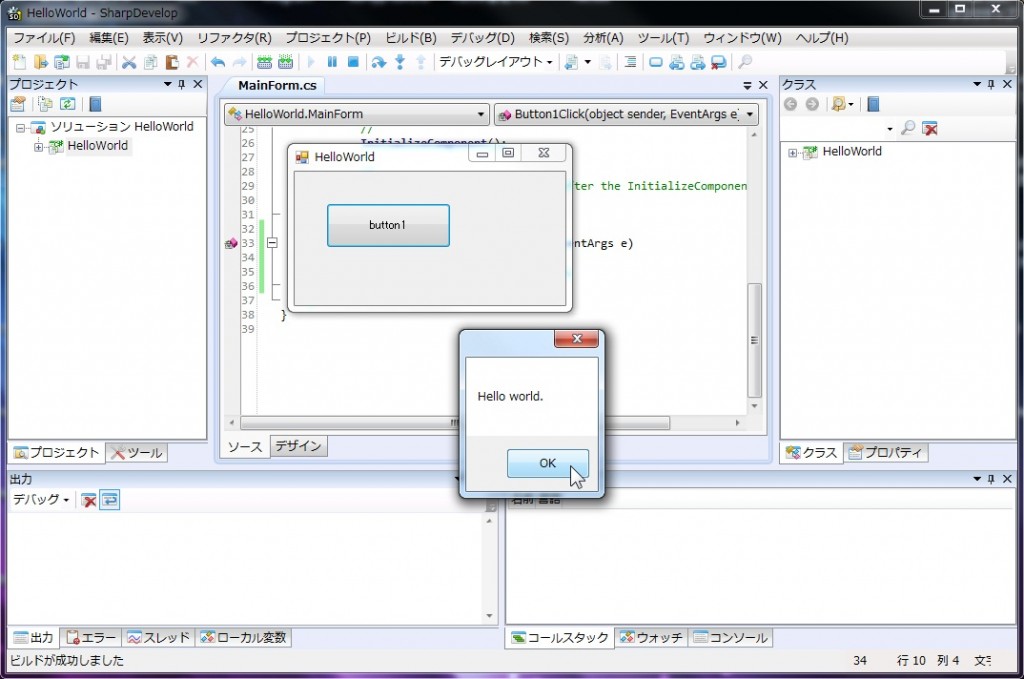
Task: Switch to the デザイン tab
Action: 298,446
